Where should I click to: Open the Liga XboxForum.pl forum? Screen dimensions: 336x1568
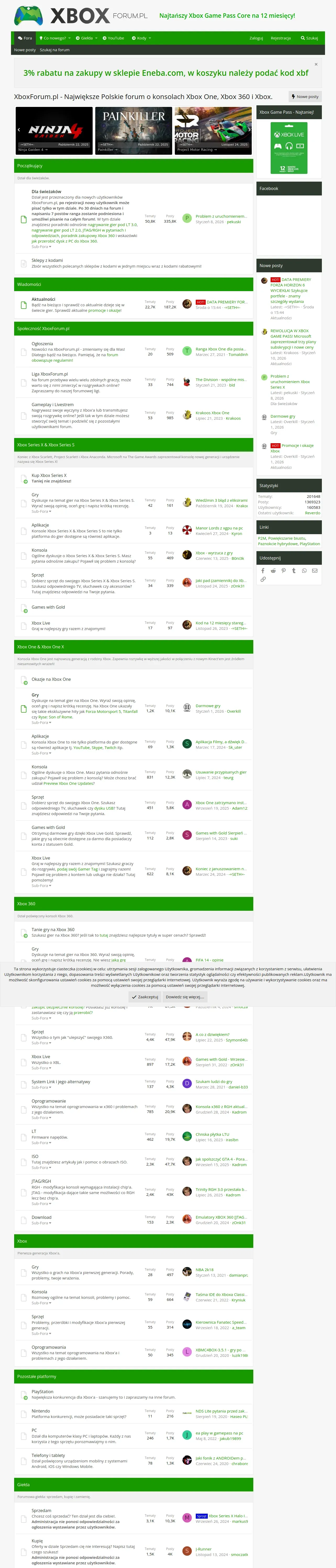49,374
